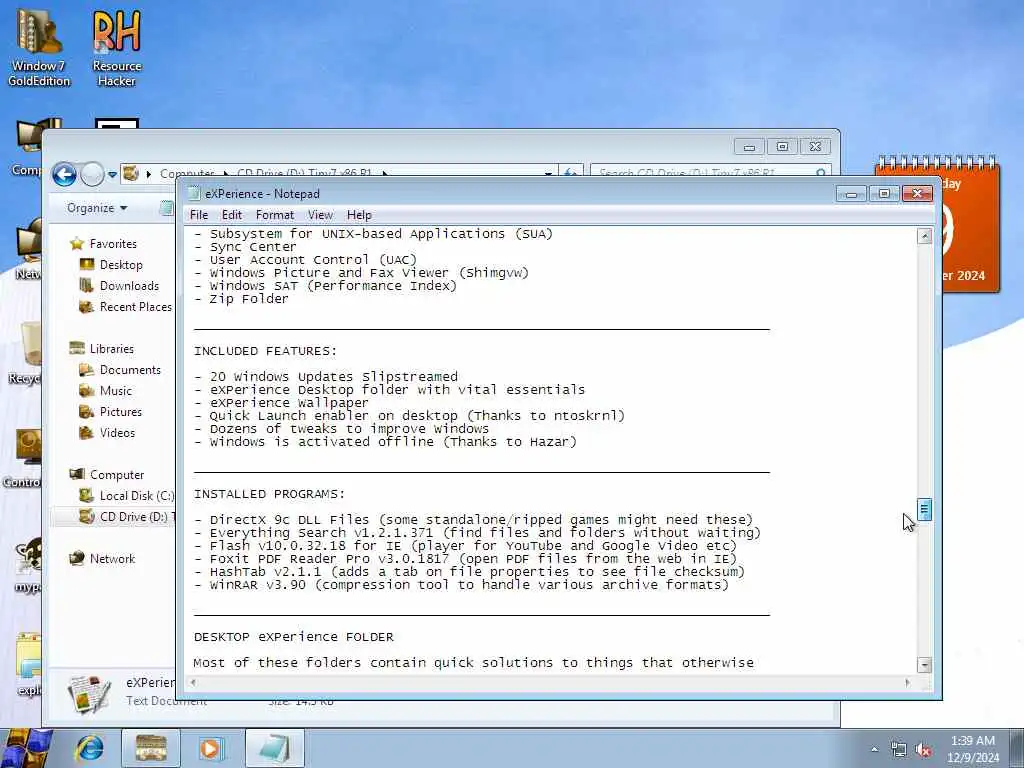Click the Downloads folder icon

[x=87, y=285]
